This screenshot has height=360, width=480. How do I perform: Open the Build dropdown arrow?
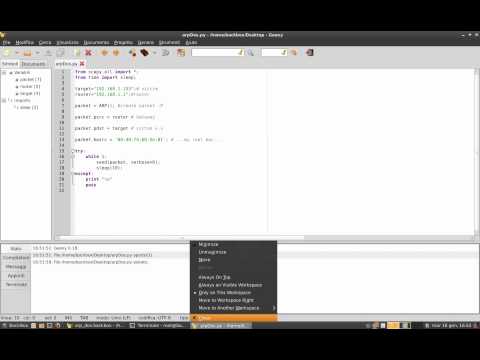click(154, 53)
